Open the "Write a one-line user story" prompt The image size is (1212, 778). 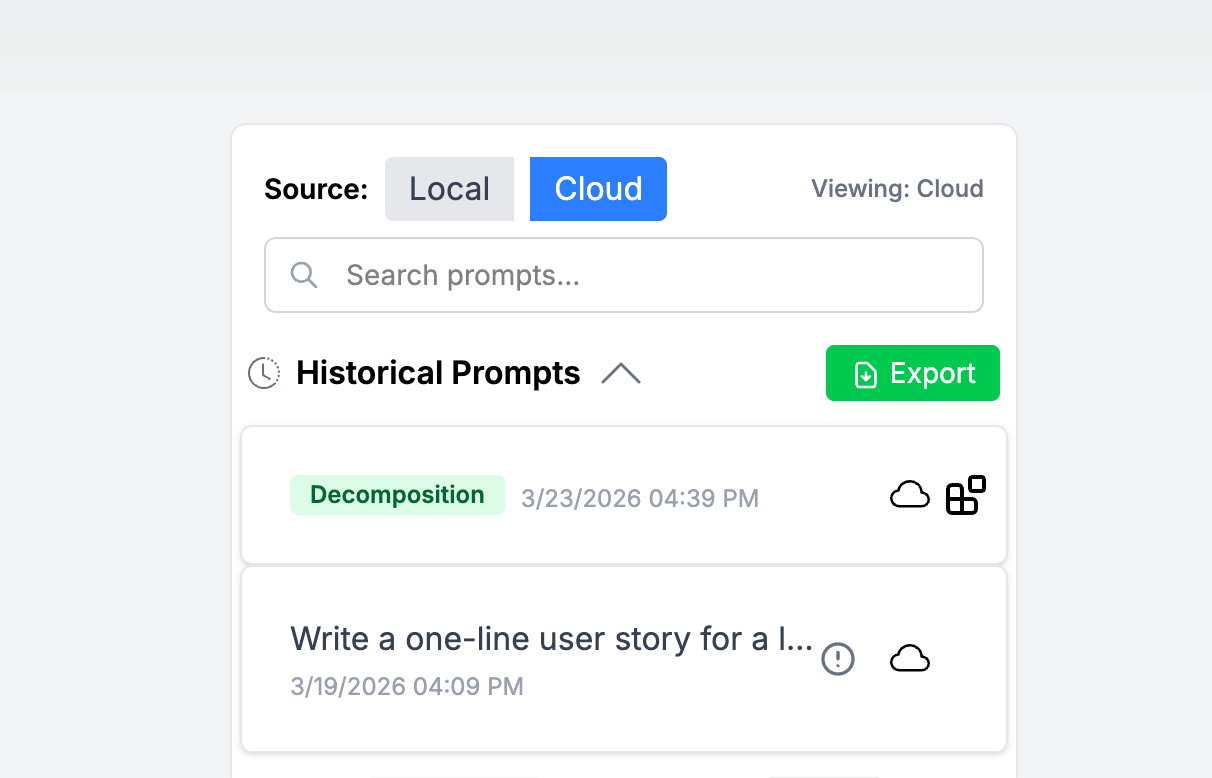[551, 639]
